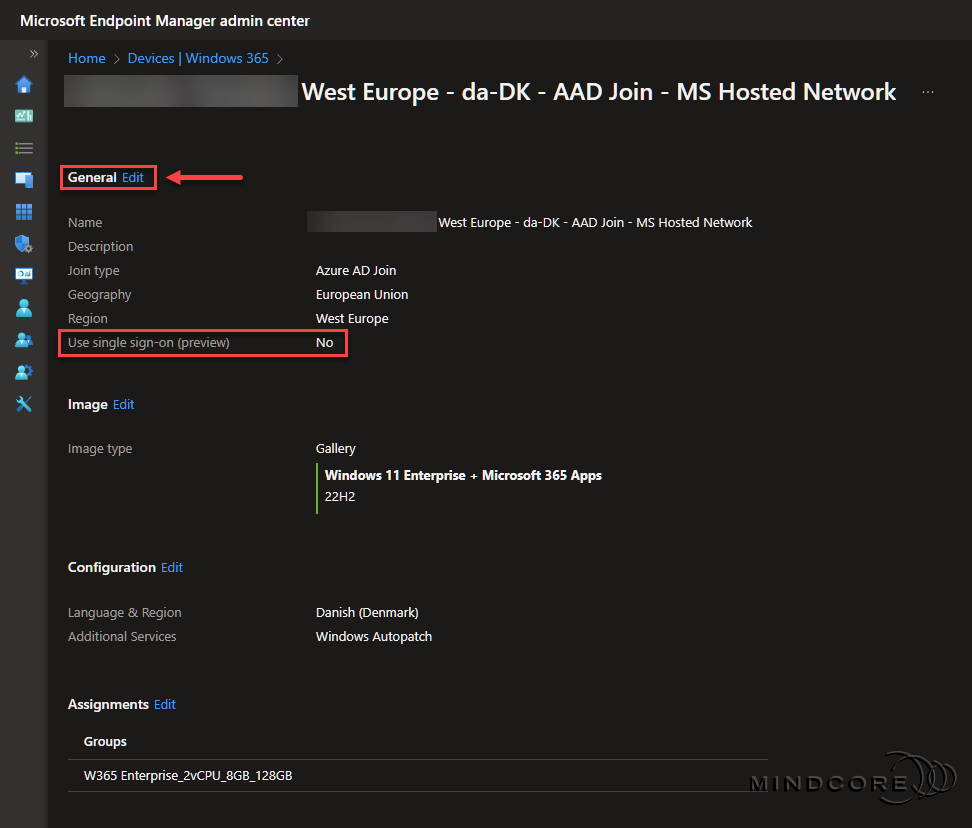The image size is (972, 828).
Task: Open Tenant administration icon
Action: click(x=24, y=371)
